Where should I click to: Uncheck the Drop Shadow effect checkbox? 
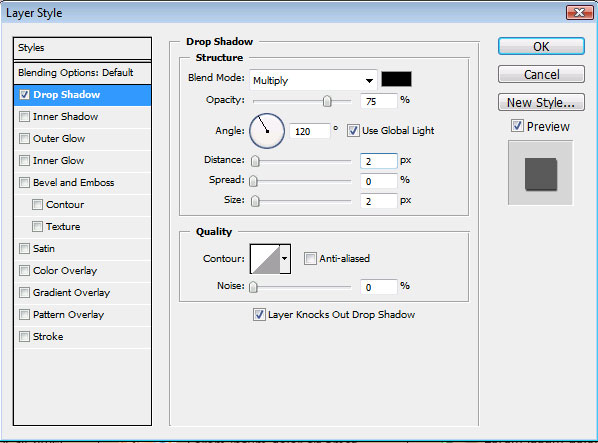pos(24,95)
